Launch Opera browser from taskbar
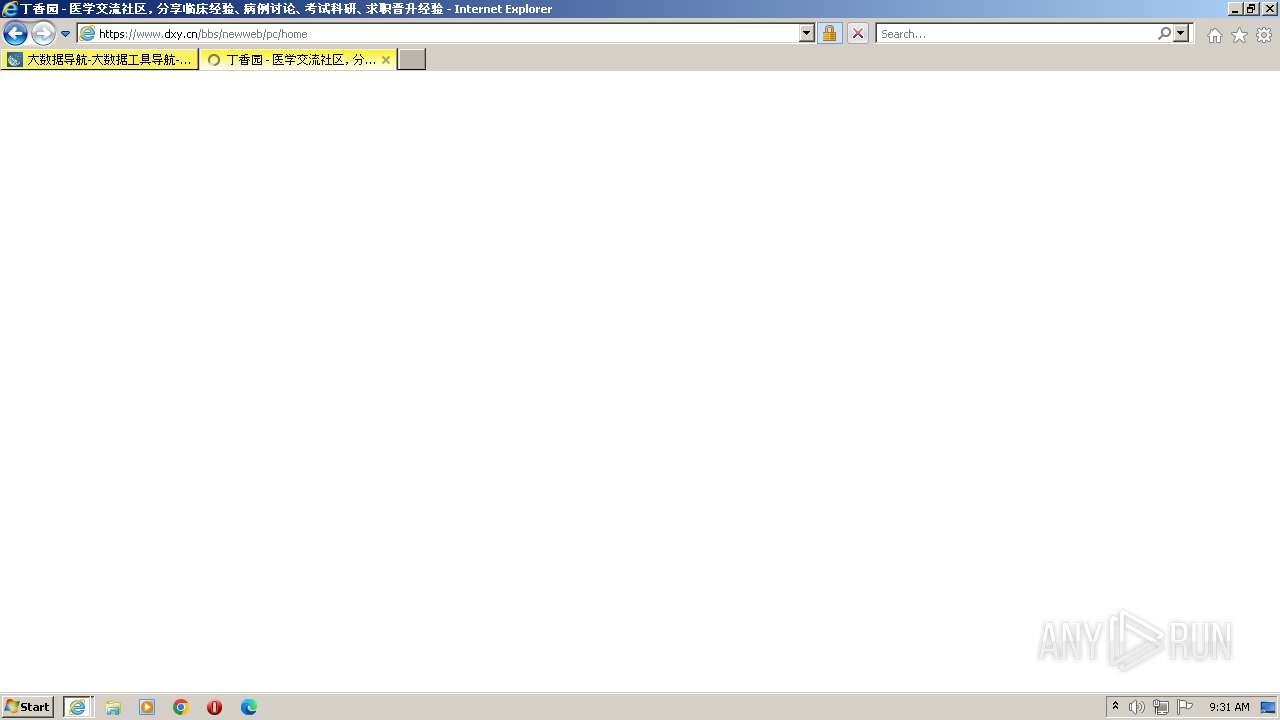This screenshot has height=720, width=1280. click(x=214, y=707)
